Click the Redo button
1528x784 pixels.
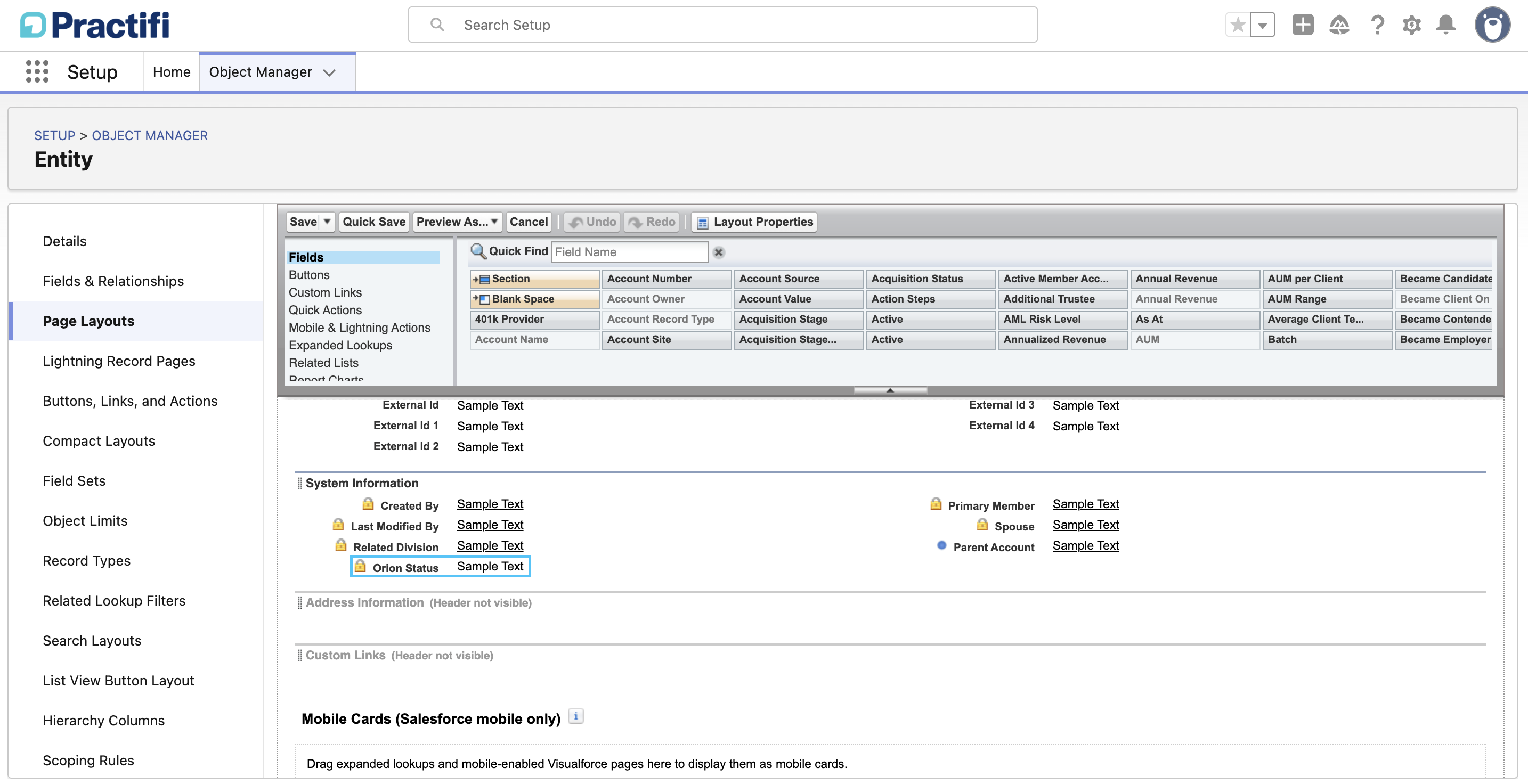click(x=652, y=222)
